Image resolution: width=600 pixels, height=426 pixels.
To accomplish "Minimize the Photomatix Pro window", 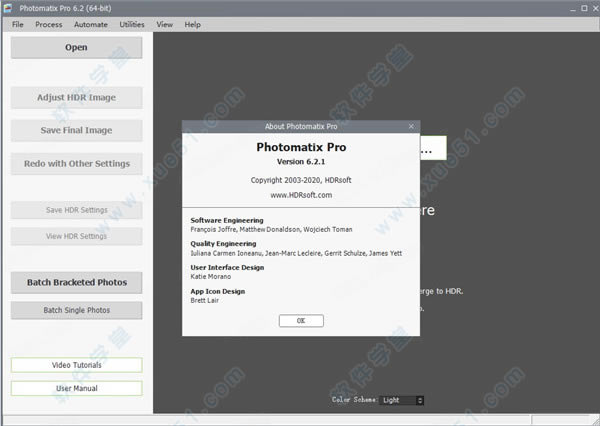I will (573, 8).
